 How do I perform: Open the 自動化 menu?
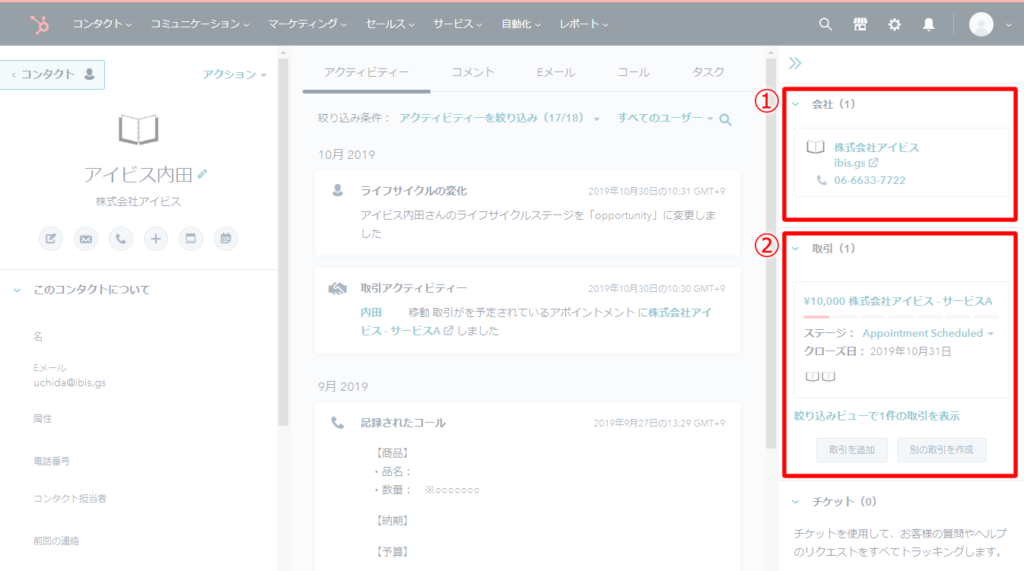click(520, 24)
